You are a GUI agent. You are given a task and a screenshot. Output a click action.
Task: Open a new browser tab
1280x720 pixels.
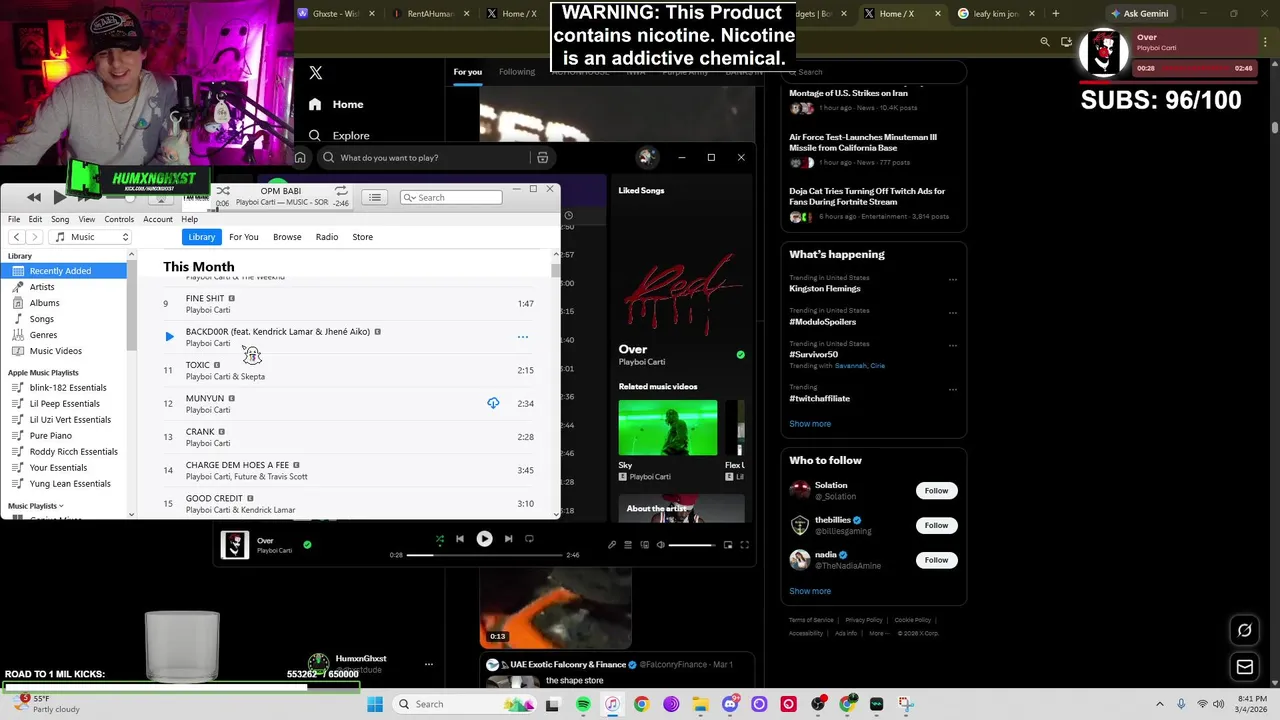click(x=1055, y=14)
